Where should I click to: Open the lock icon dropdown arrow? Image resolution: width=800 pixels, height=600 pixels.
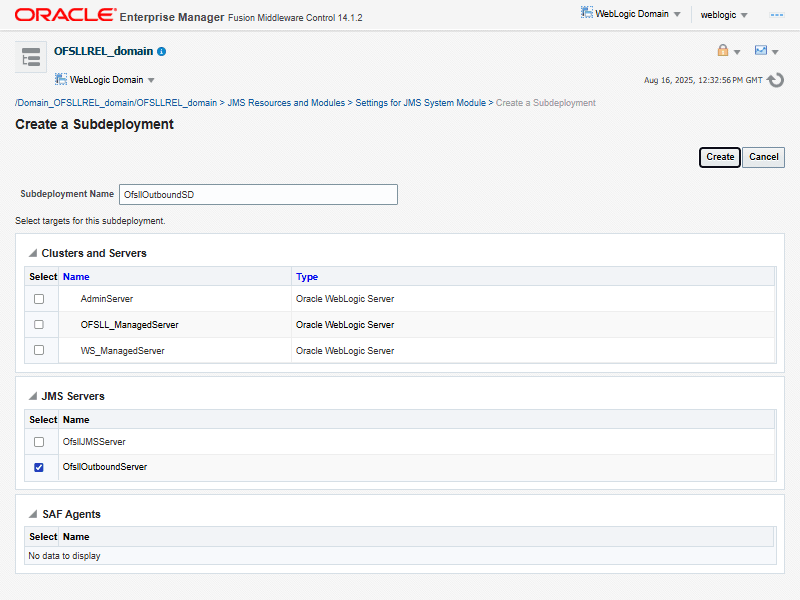(737, 52)
